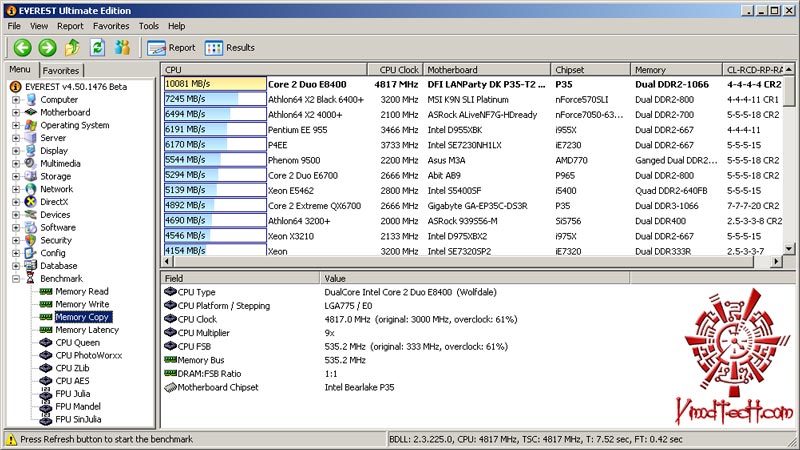This screenshot has width=800, height=450.
Task: Click the Results toolbar button
Action: pyautogui.click(x=230, y=48)
